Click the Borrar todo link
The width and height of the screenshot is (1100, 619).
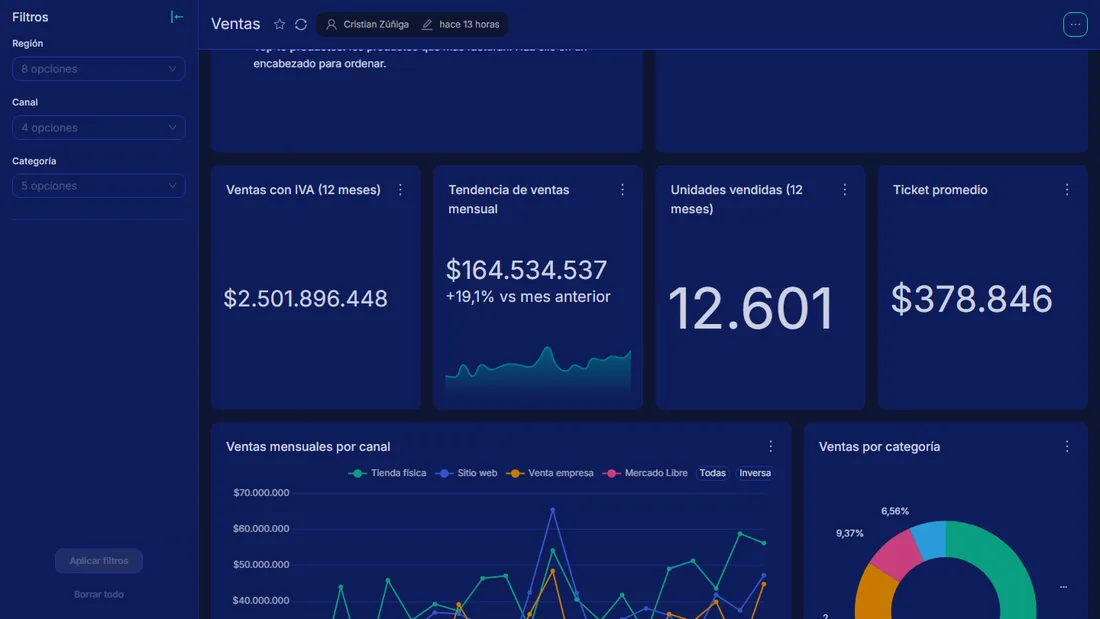pyautogui.click(x=99, y=594)
